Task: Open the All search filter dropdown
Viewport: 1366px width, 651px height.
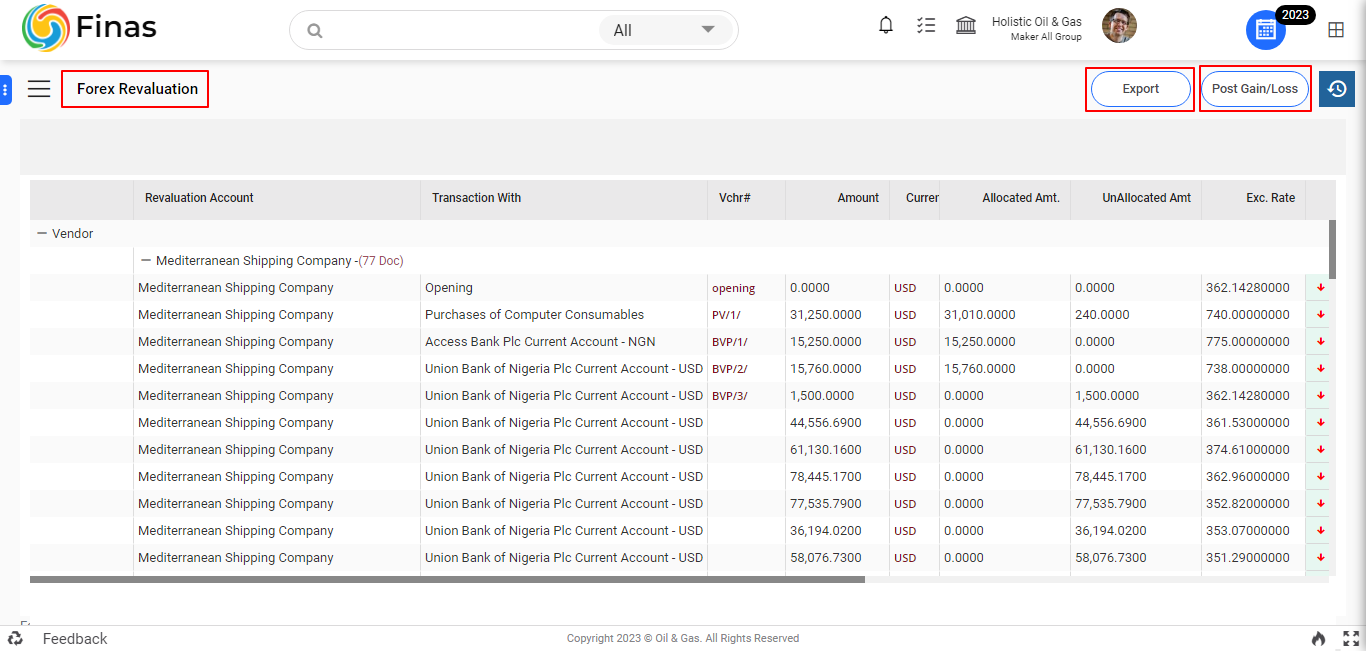Action: 665,30
